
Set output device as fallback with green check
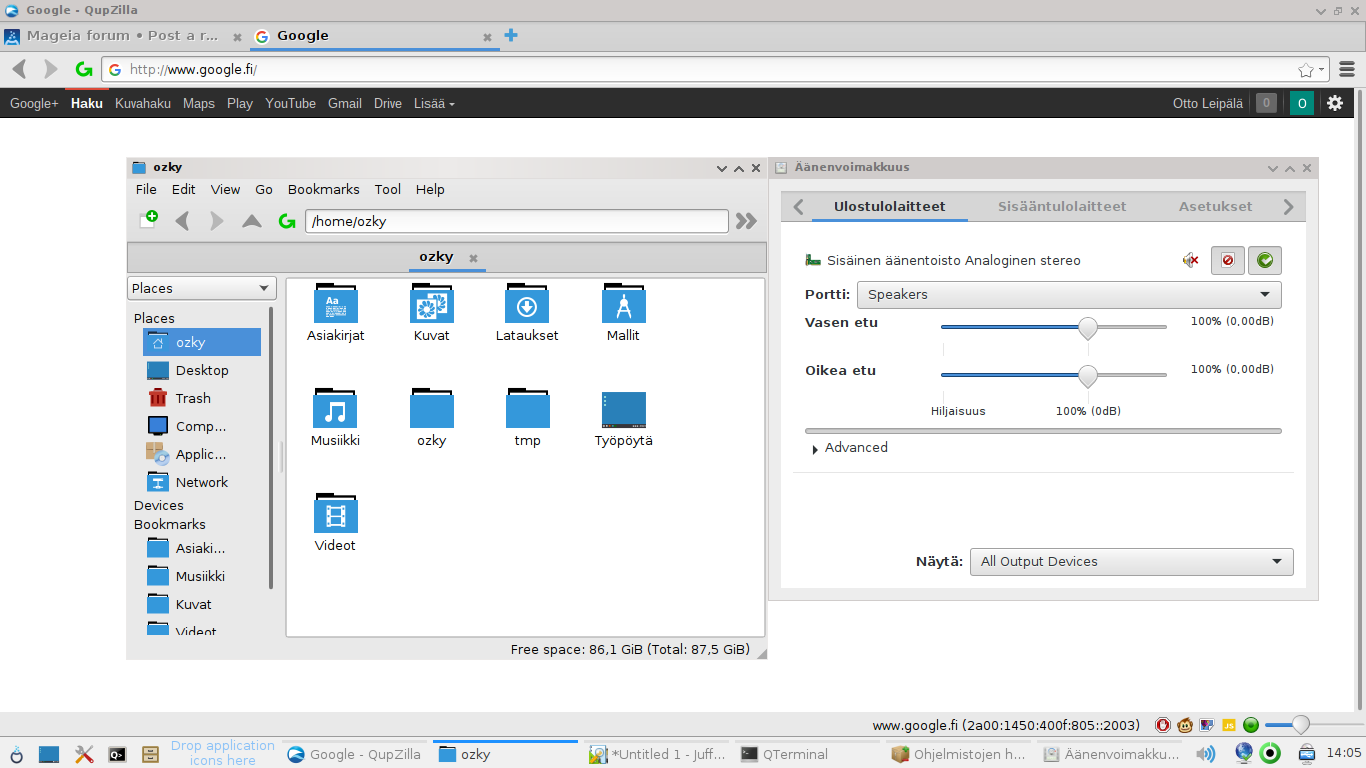(x=1265, y=260)
